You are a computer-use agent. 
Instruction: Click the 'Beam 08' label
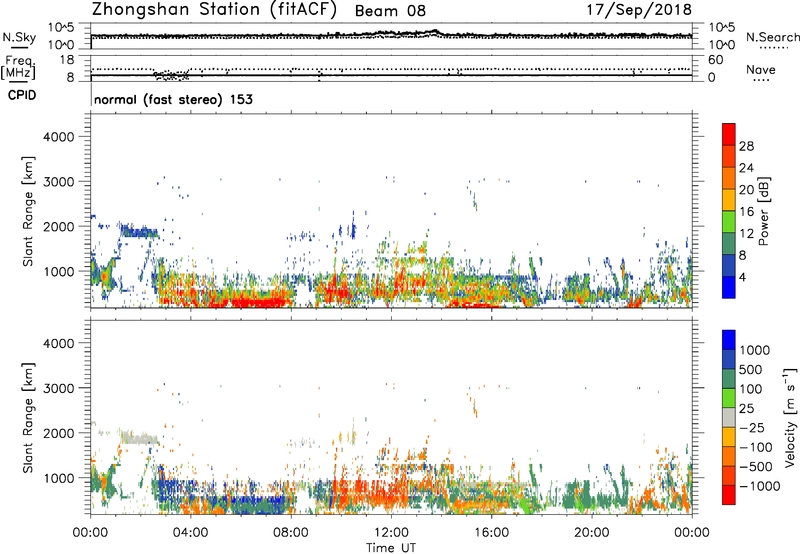click(x=390, y=11)
